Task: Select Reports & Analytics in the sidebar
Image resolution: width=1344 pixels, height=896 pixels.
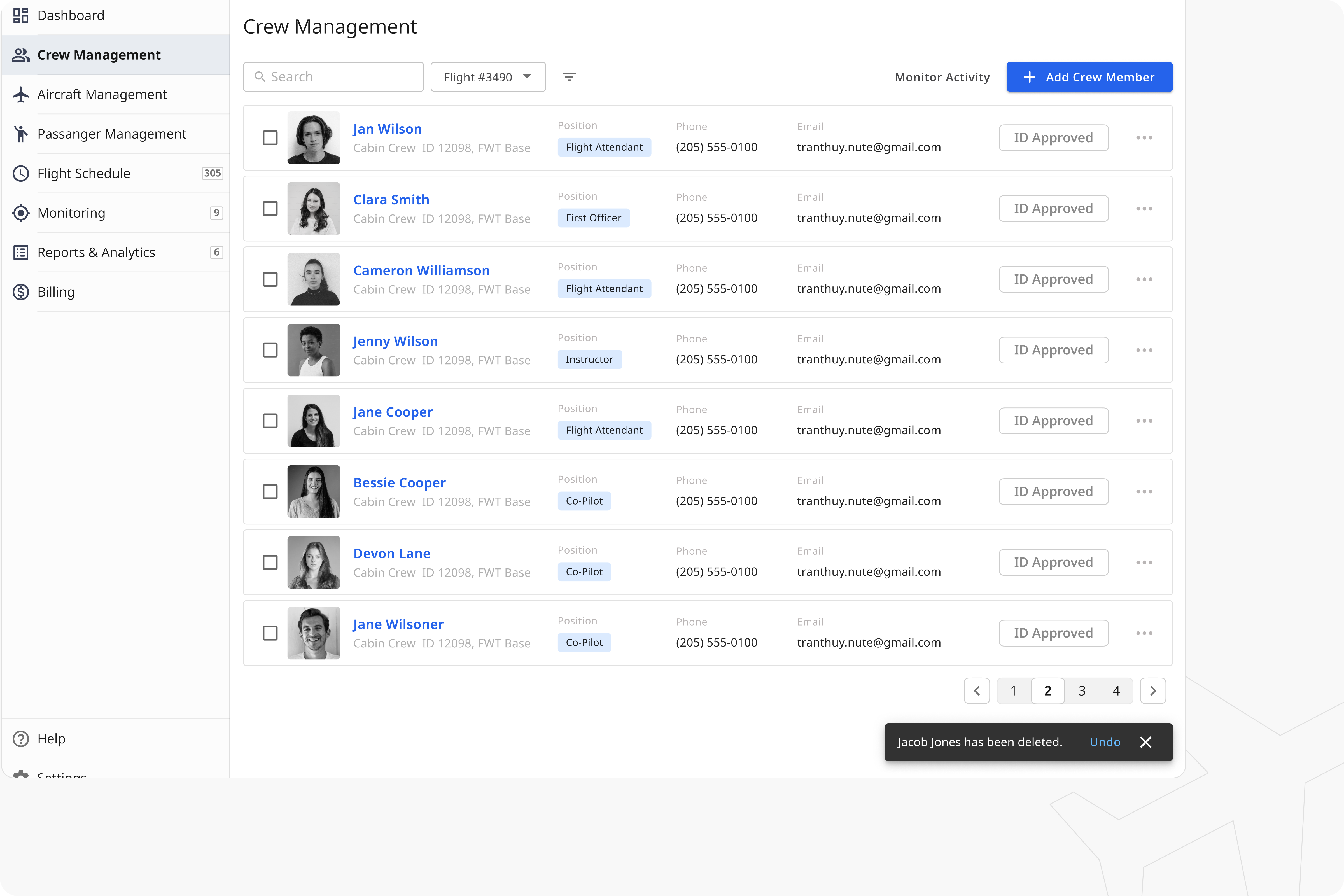Action: tap(96, 252)
